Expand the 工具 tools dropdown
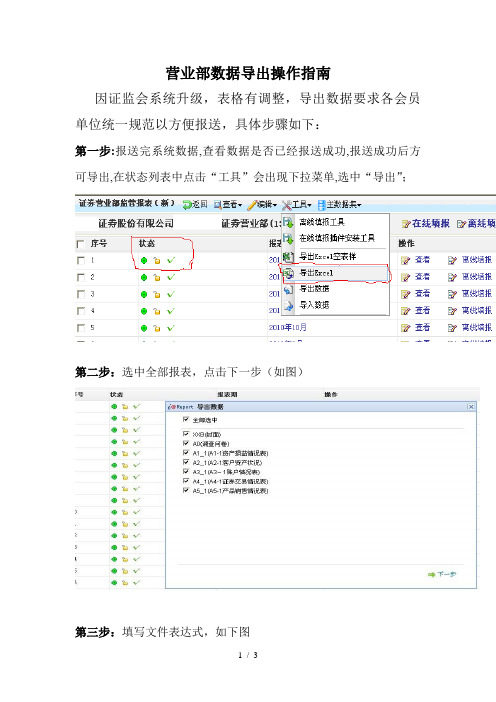This screenshot has width=496, height=702. [x=297, y=205]
